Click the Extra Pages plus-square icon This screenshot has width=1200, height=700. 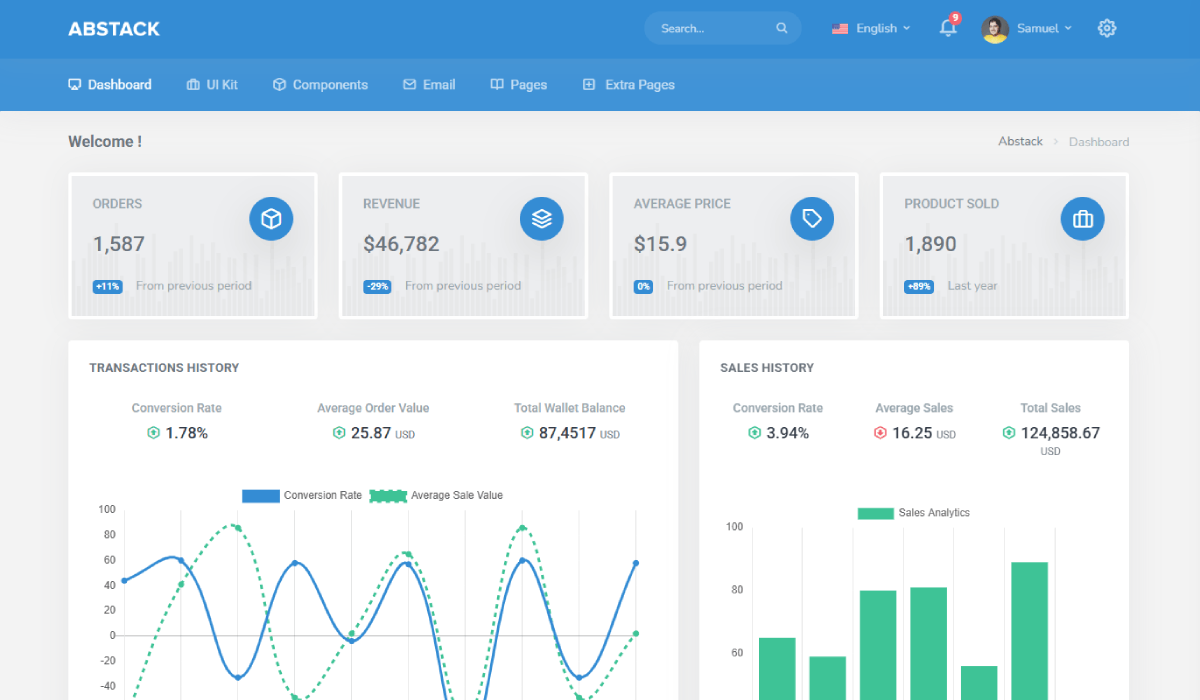[589, 85]
